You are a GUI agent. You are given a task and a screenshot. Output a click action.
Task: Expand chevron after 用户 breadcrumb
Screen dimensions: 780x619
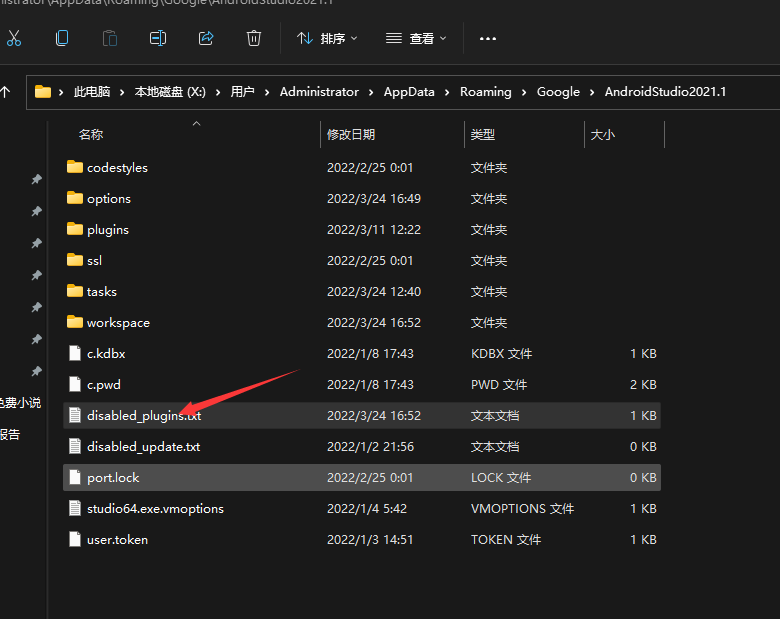click(267, 92)
